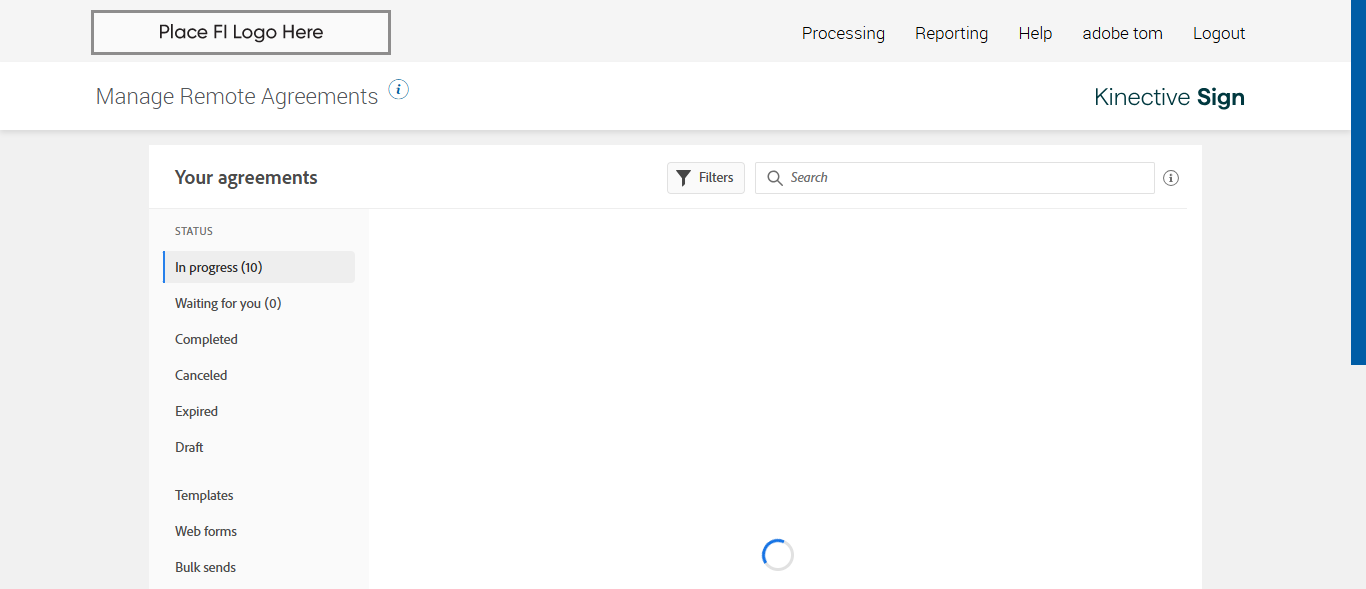The width and height of the screenshot is (1366, 589).
Task: Click Logout in the header
Action: (x=1218, y=33)
